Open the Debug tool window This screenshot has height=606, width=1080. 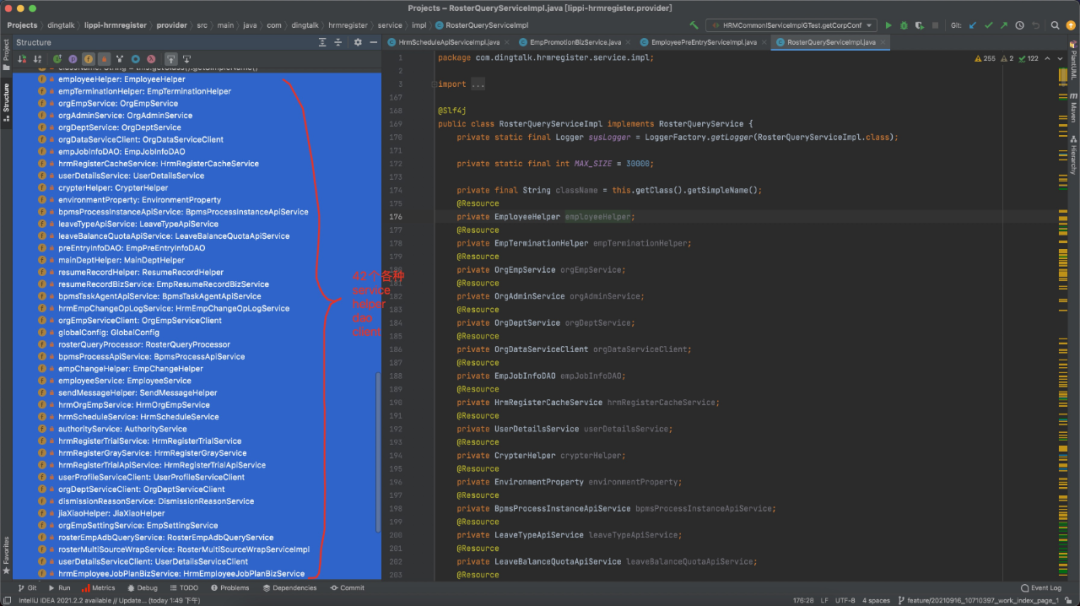142,588
